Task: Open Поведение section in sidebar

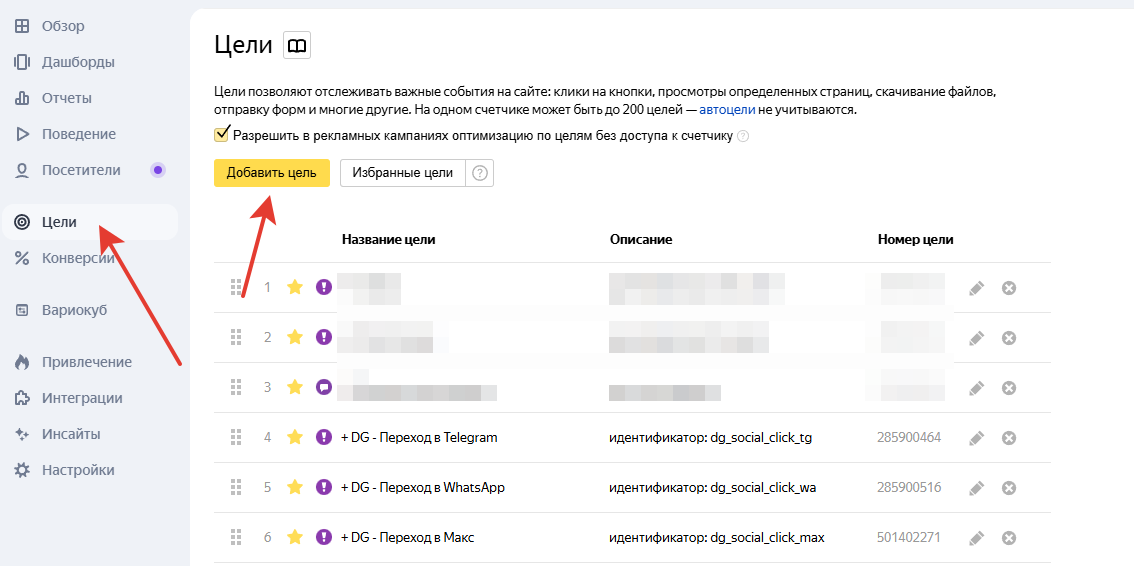Action: (x=78, y=134)
